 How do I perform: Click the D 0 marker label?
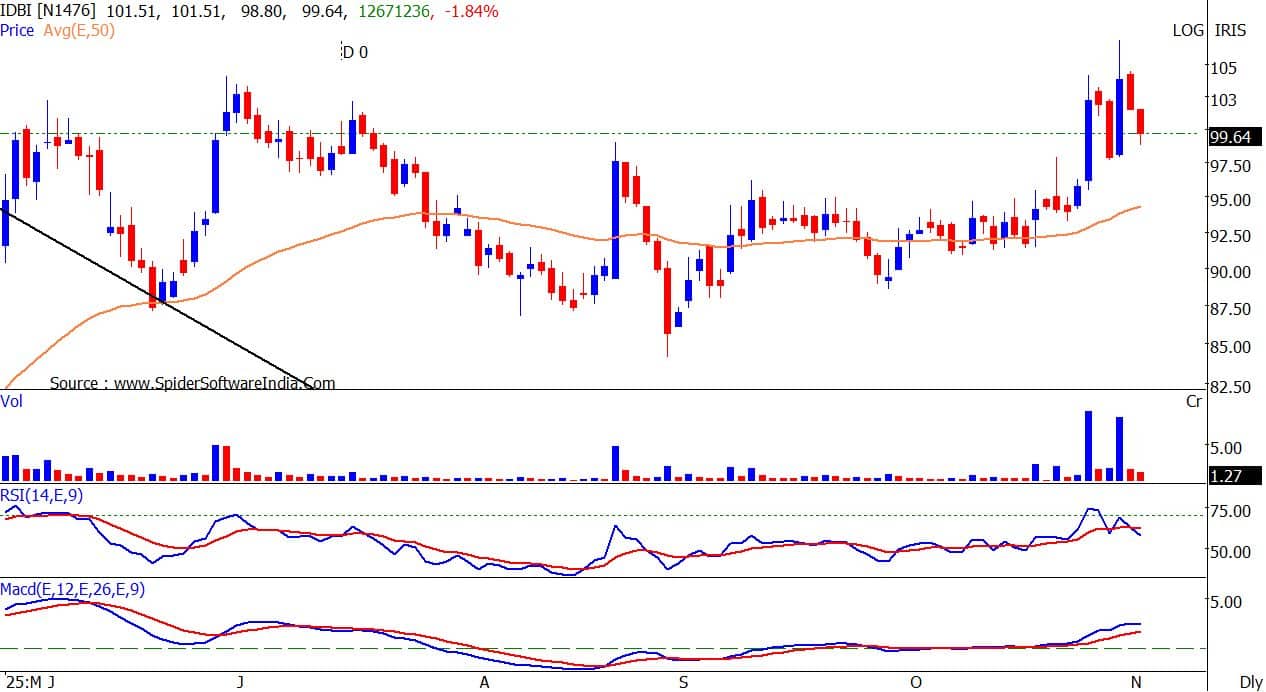click(355, 52)
